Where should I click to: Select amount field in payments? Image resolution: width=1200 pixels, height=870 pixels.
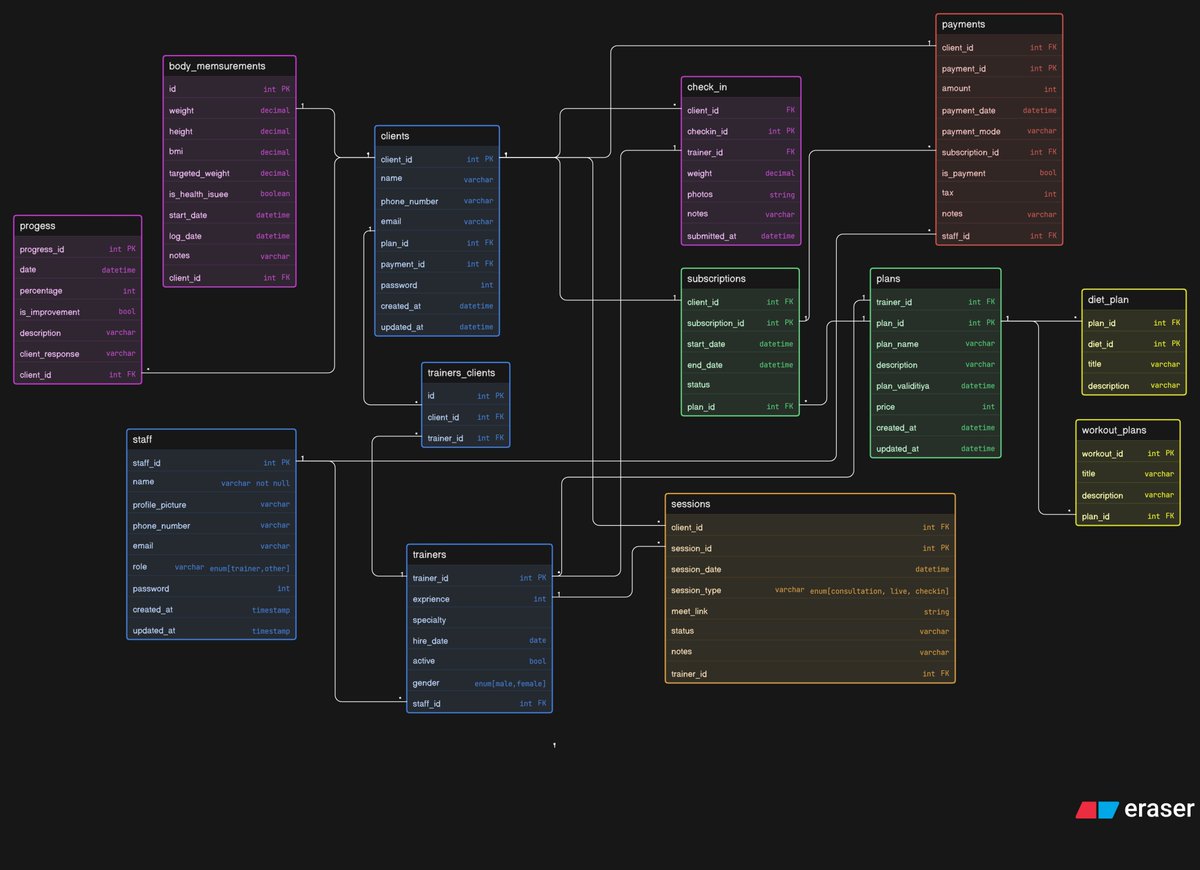(999, 89)
